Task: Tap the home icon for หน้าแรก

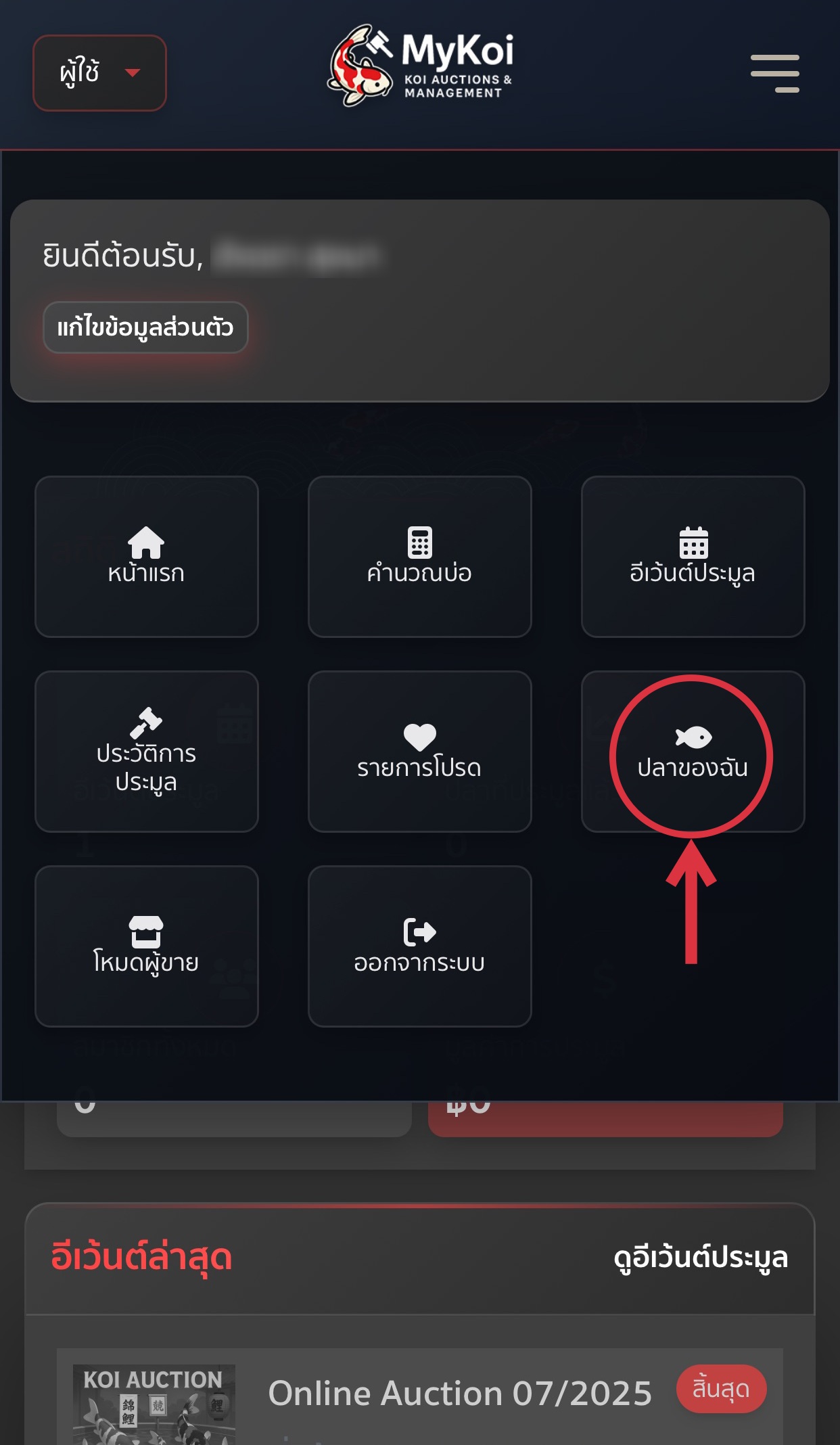Action: pyautogui.click(x=146, y=542)
